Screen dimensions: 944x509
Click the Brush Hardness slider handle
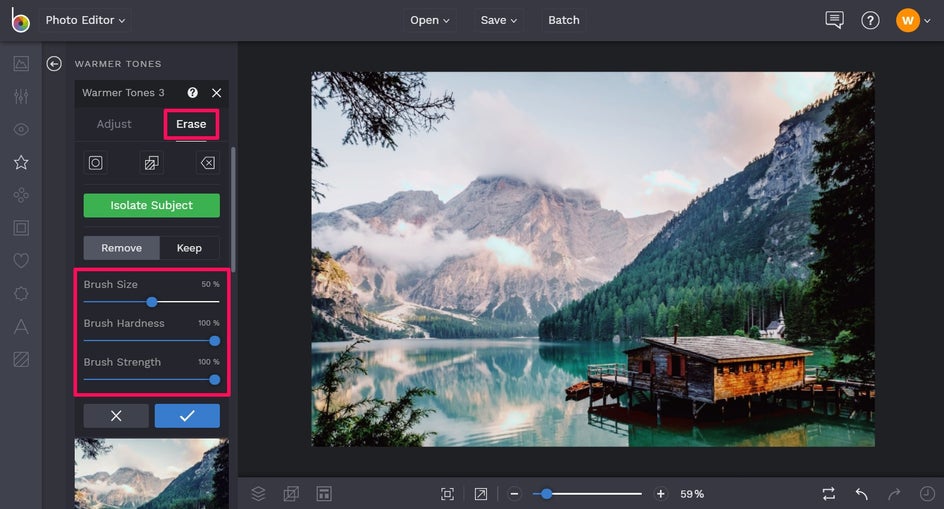(214, 341)
